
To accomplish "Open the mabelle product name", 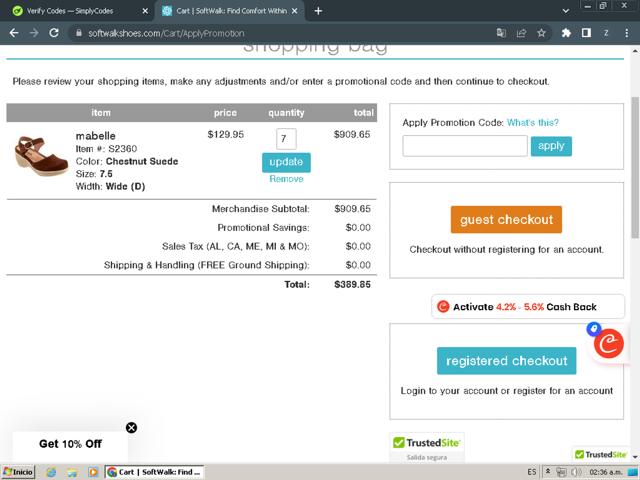I will [96, 136].
